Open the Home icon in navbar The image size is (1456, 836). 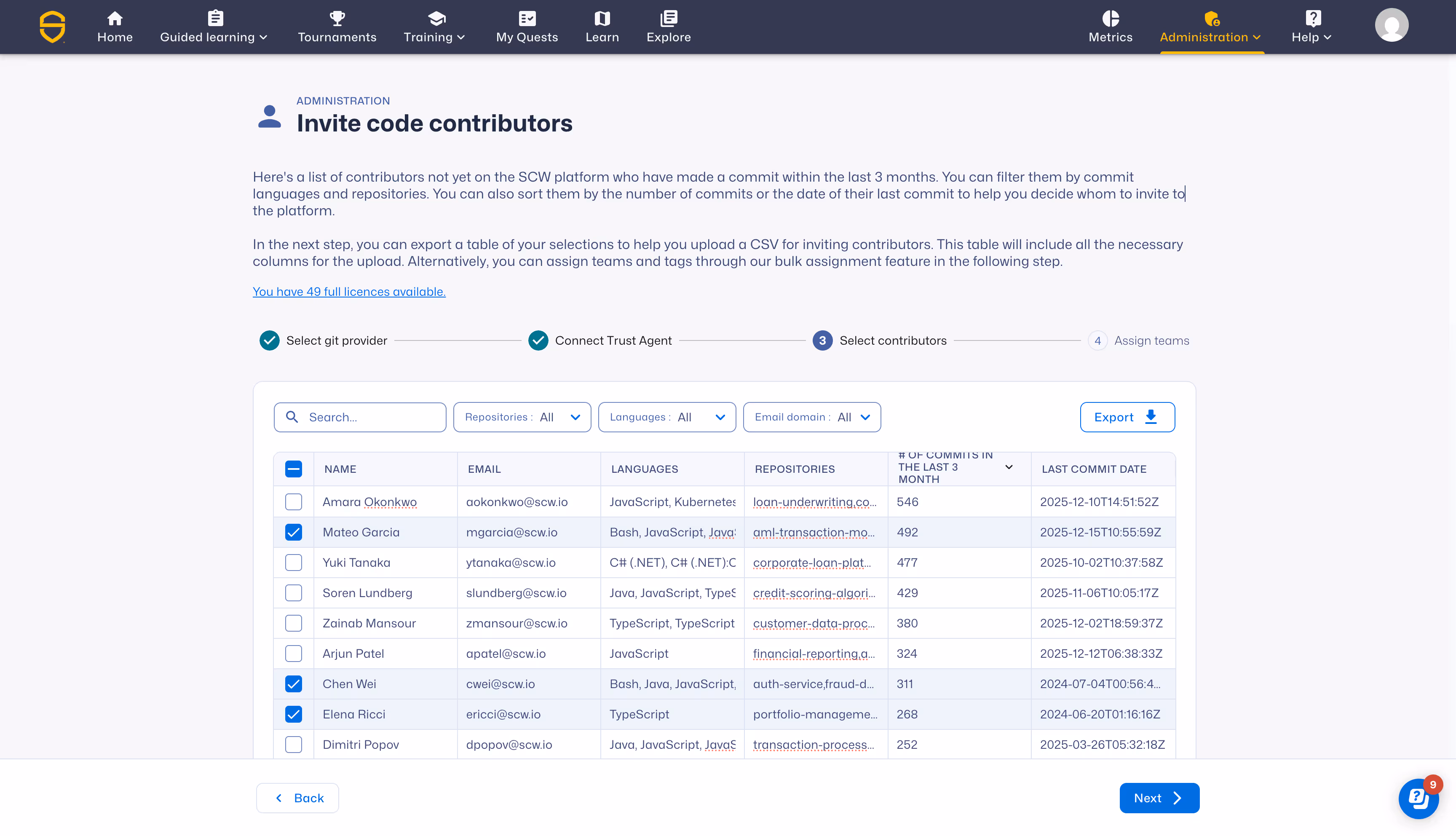click(115, 19)
